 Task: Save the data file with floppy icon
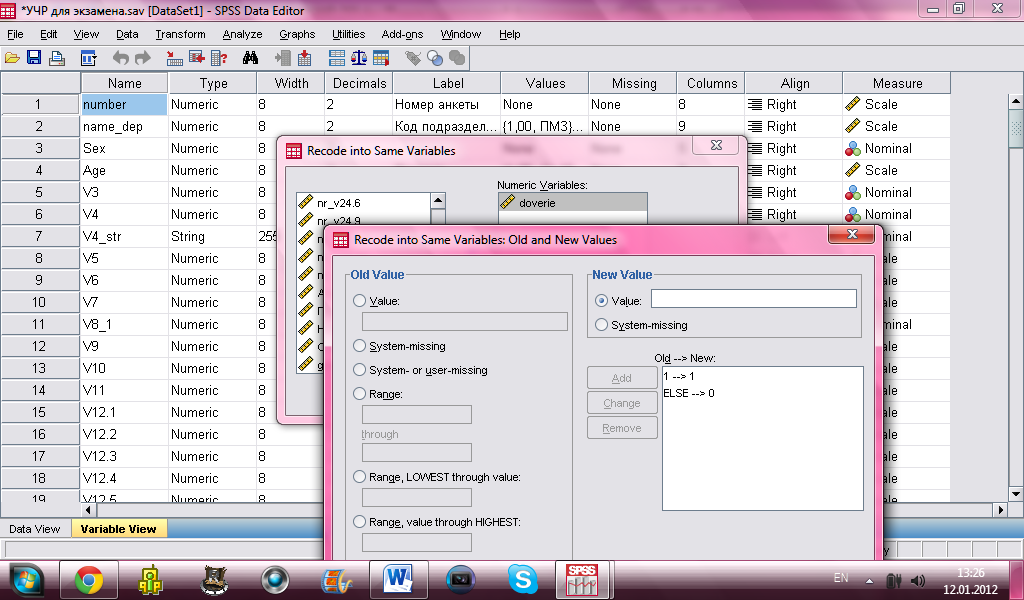click(x=34, y=58)
